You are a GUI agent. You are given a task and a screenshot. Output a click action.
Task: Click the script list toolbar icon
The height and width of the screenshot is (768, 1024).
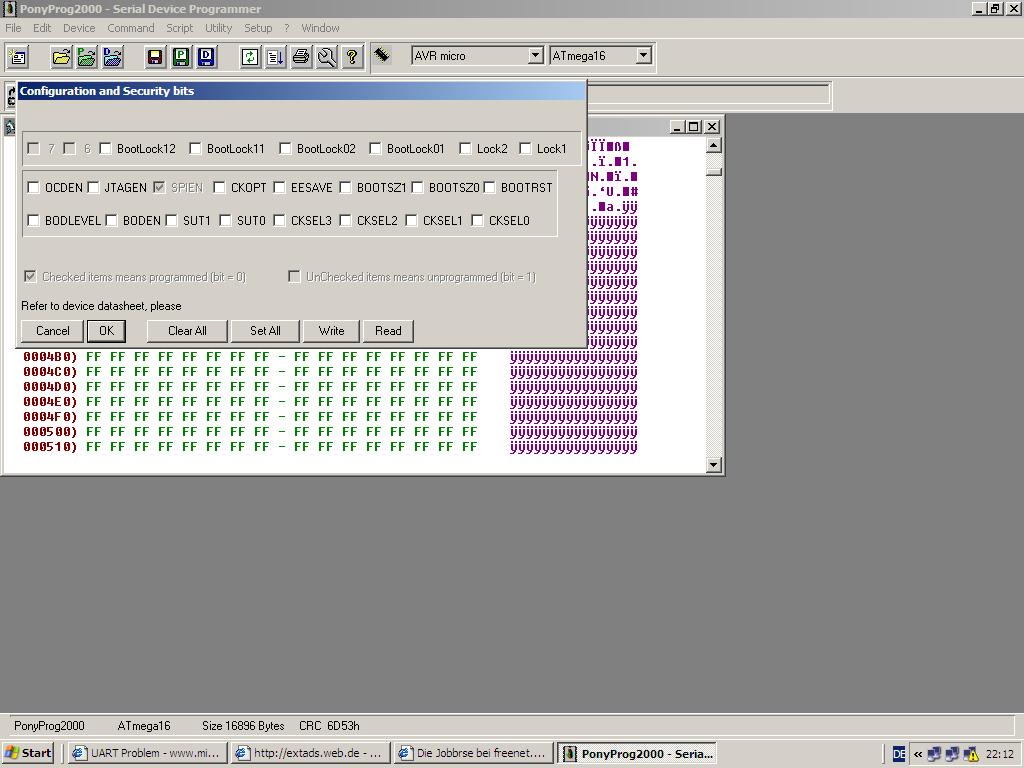pos(276,57)
